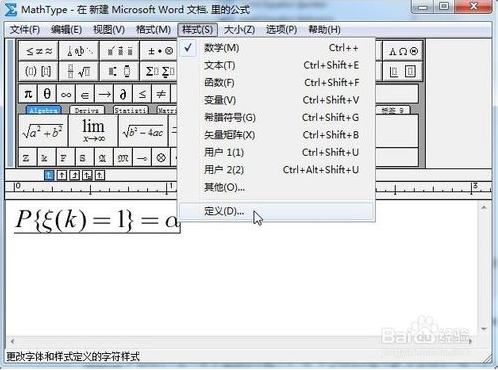
Task: Select the third tab-stop alignment button
Action: click(75, 175)
